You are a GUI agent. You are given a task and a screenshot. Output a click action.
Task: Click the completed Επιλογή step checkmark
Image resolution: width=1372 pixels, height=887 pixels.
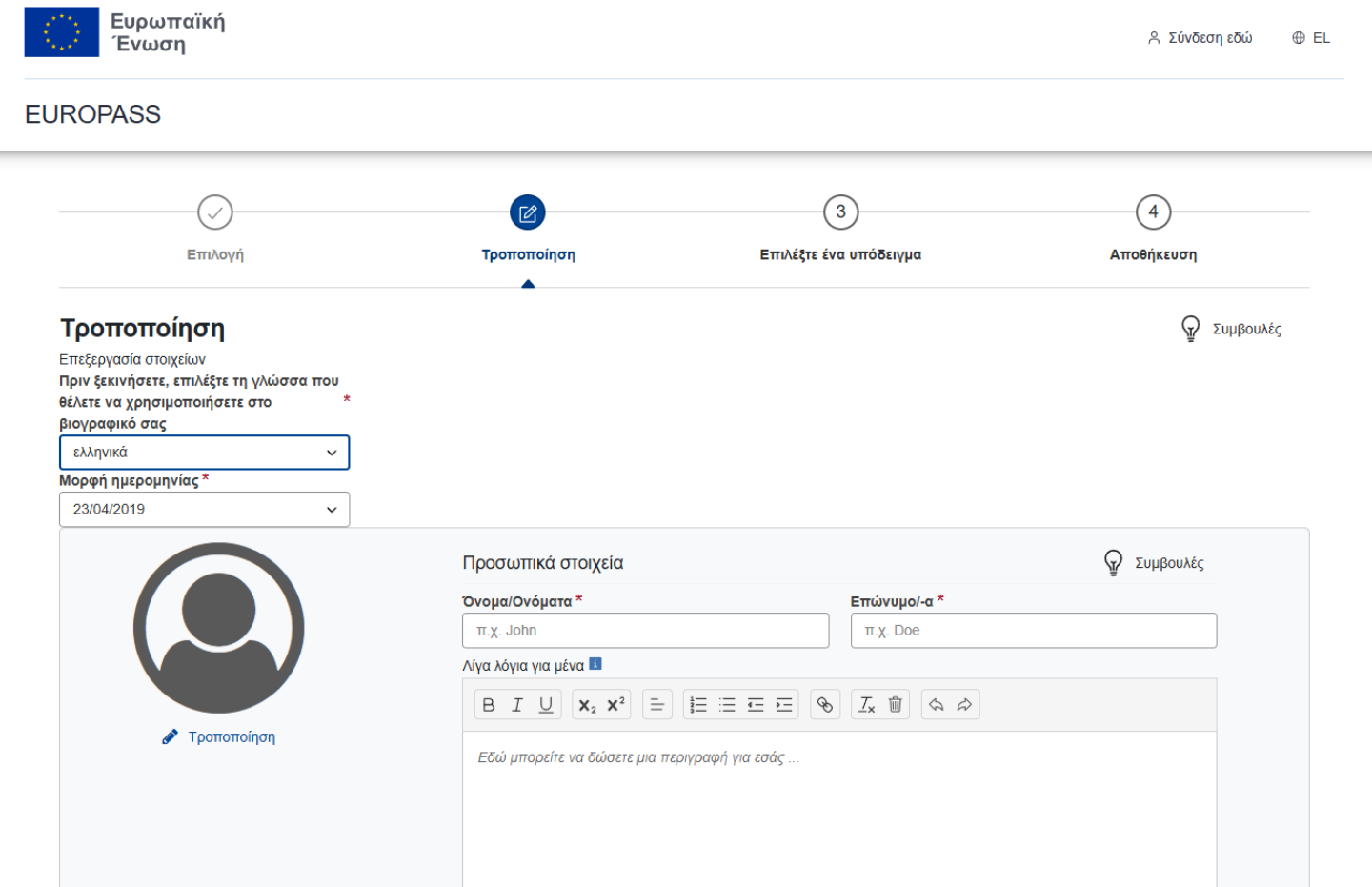click(215, 212)
